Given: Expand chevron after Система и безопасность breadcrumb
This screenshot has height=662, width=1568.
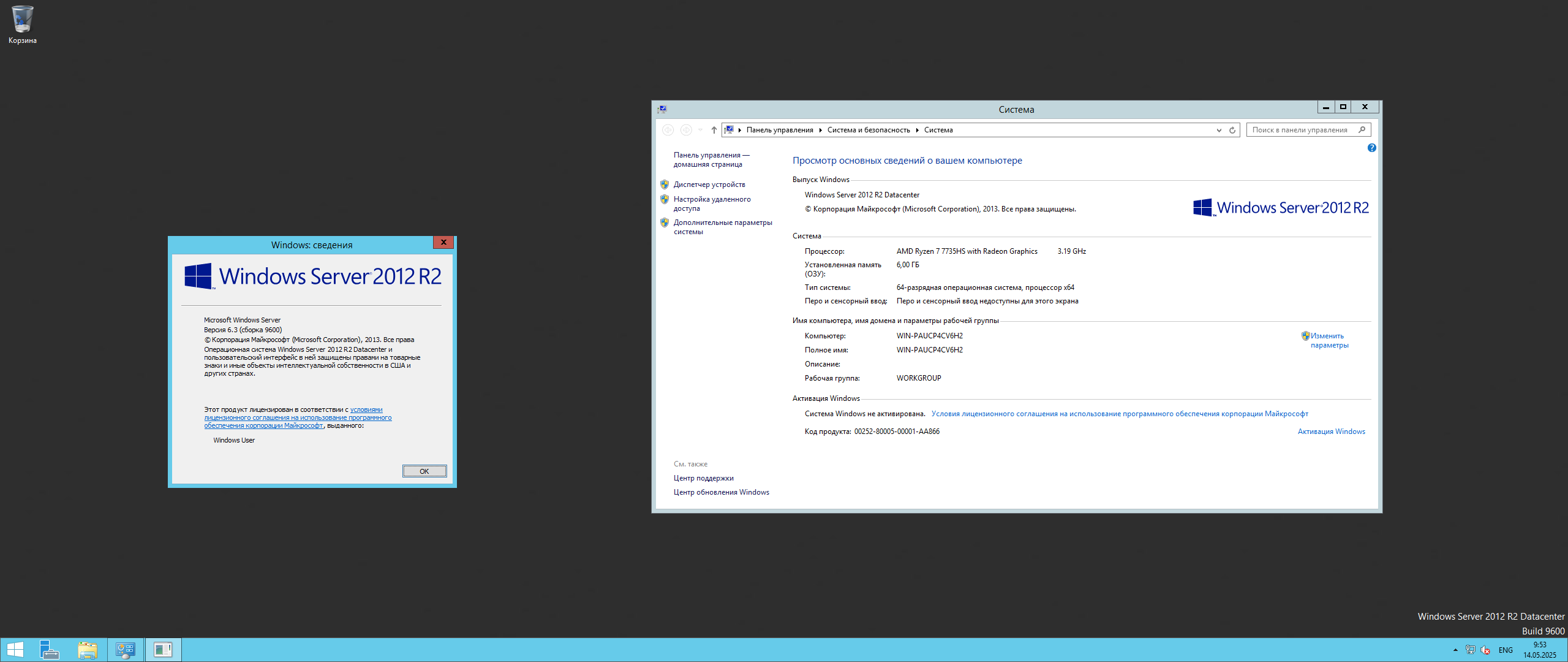Looking at the screenshot, I should [917, 130].
